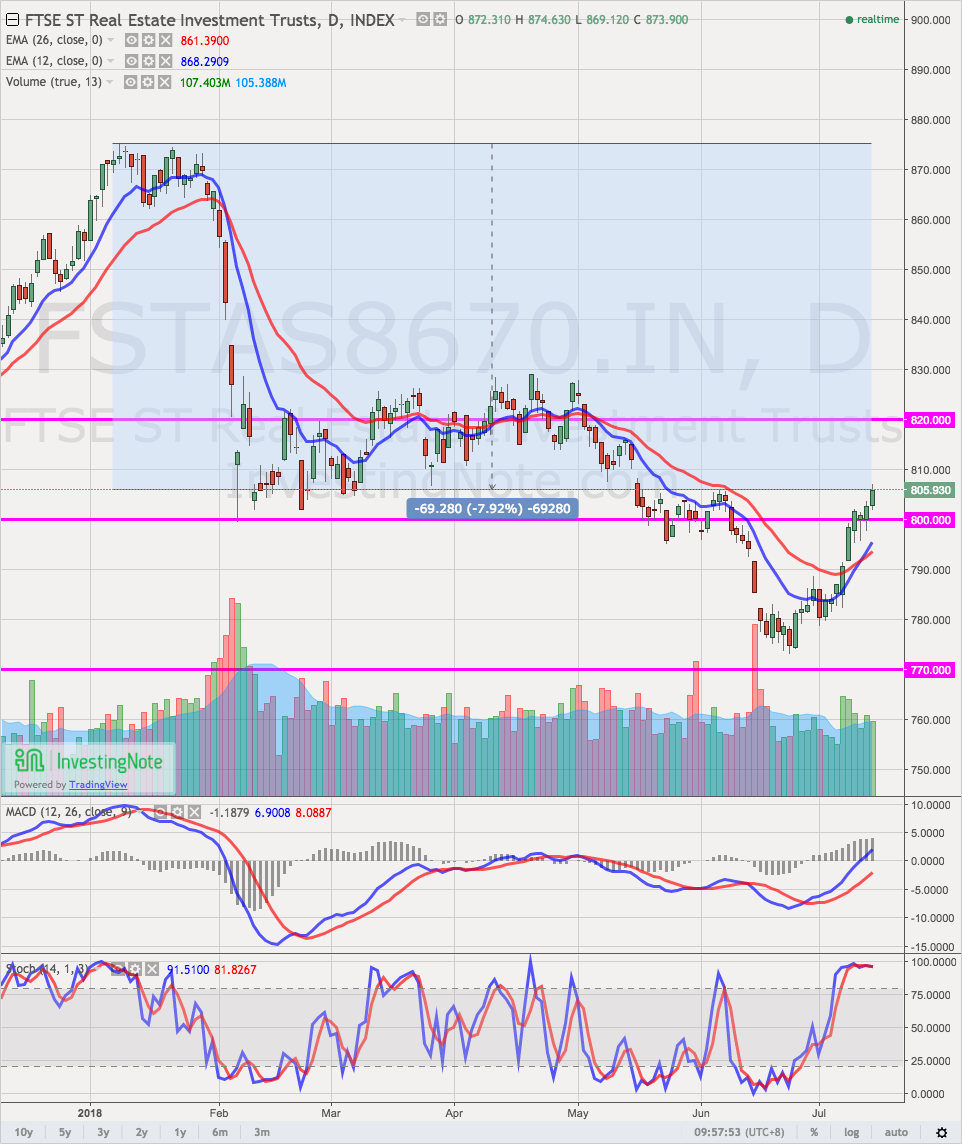Expand the EMA (26, close, 0) dropdown arrow
The height and width of the screenshot is (1144, 962).
(111, 40)
